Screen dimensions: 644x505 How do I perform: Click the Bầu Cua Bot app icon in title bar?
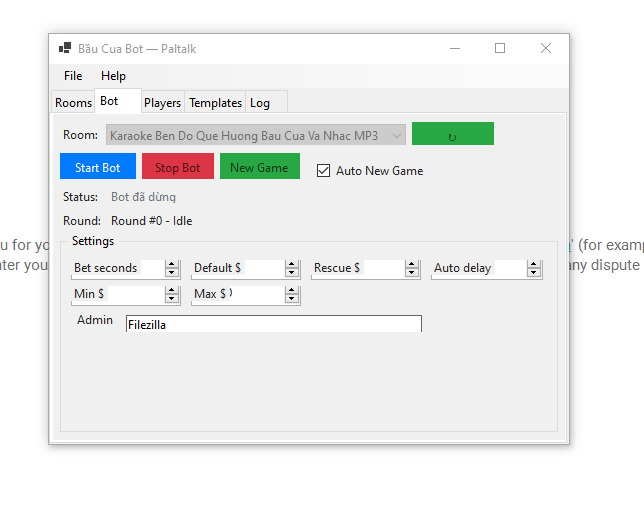[x=65, y=48]
